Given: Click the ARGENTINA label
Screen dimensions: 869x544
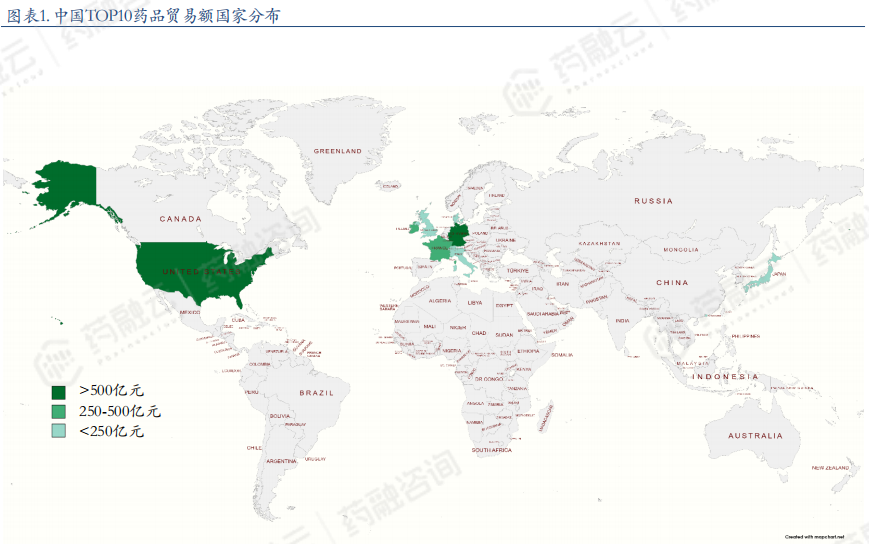Looking at the screenshot, I should click(x=282, y=461).
